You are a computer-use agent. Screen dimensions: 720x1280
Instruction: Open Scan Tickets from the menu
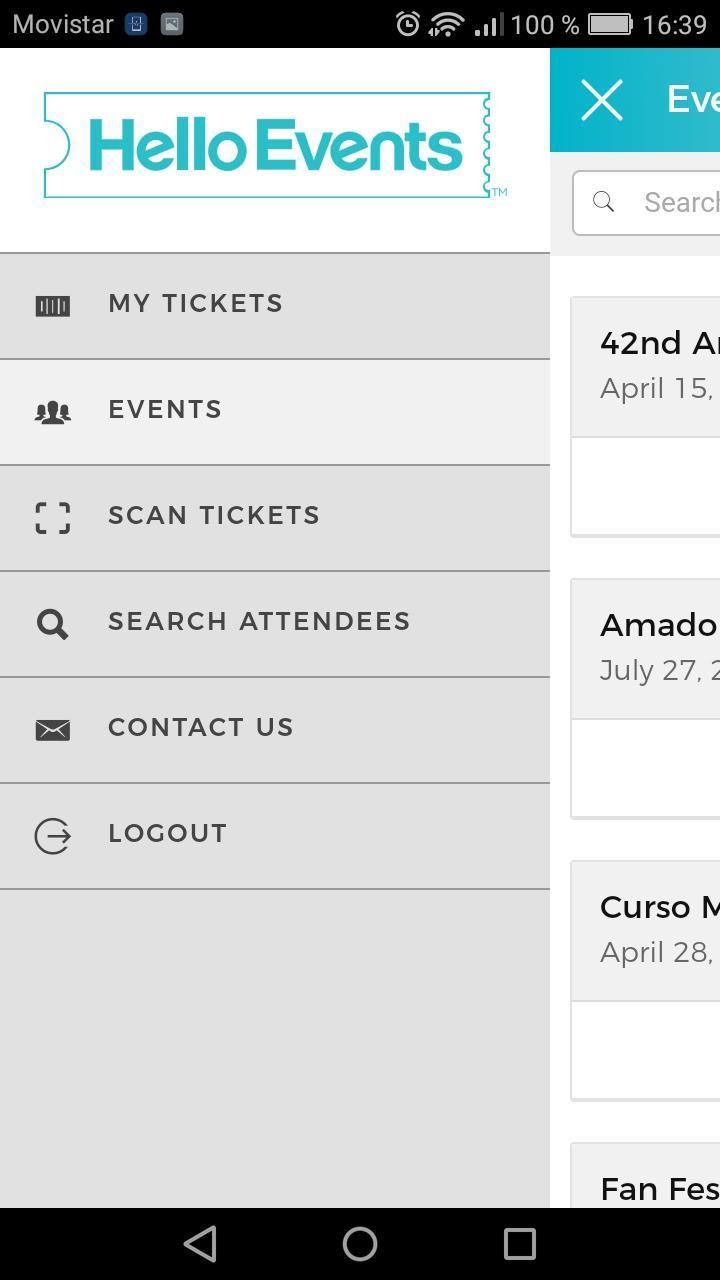click(x=214, y=516)
